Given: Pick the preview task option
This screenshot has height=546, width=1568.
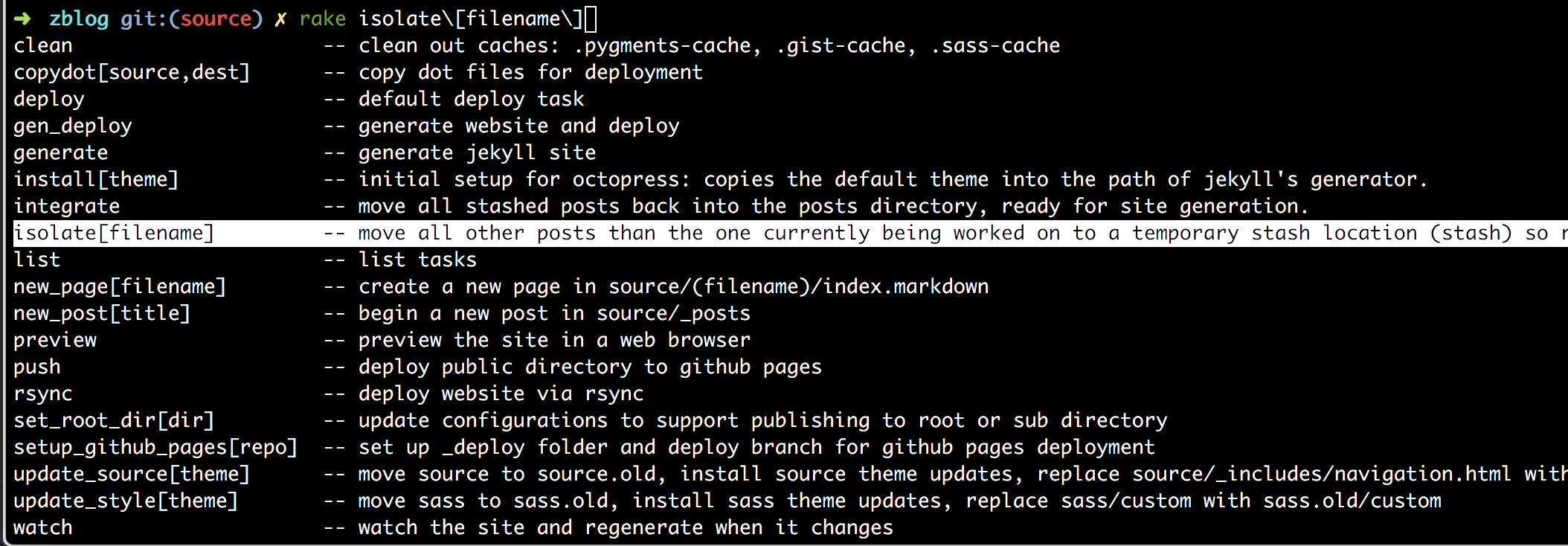Looking at the screenshot, I should tap(55, 341).
